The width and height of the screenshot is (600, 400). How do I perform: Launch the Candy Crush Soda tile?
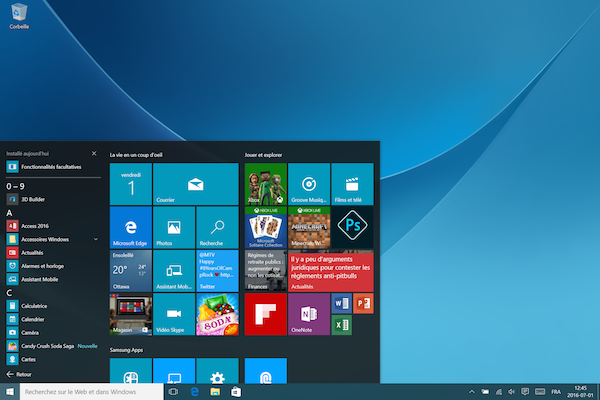click(x=217, y=314)
